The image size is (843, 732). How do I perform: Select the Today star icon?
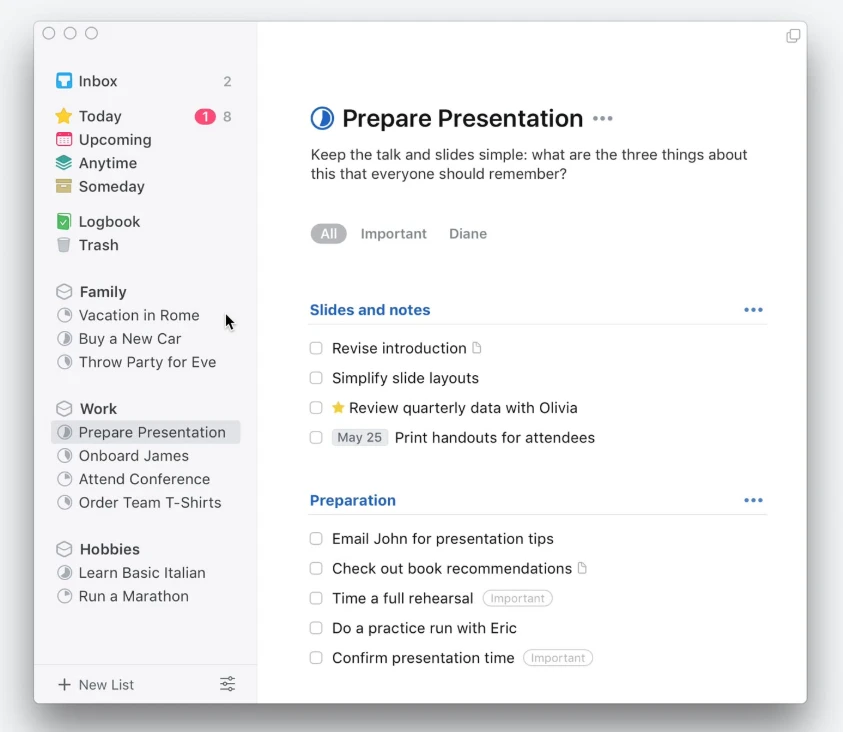(x=63, y=116)
